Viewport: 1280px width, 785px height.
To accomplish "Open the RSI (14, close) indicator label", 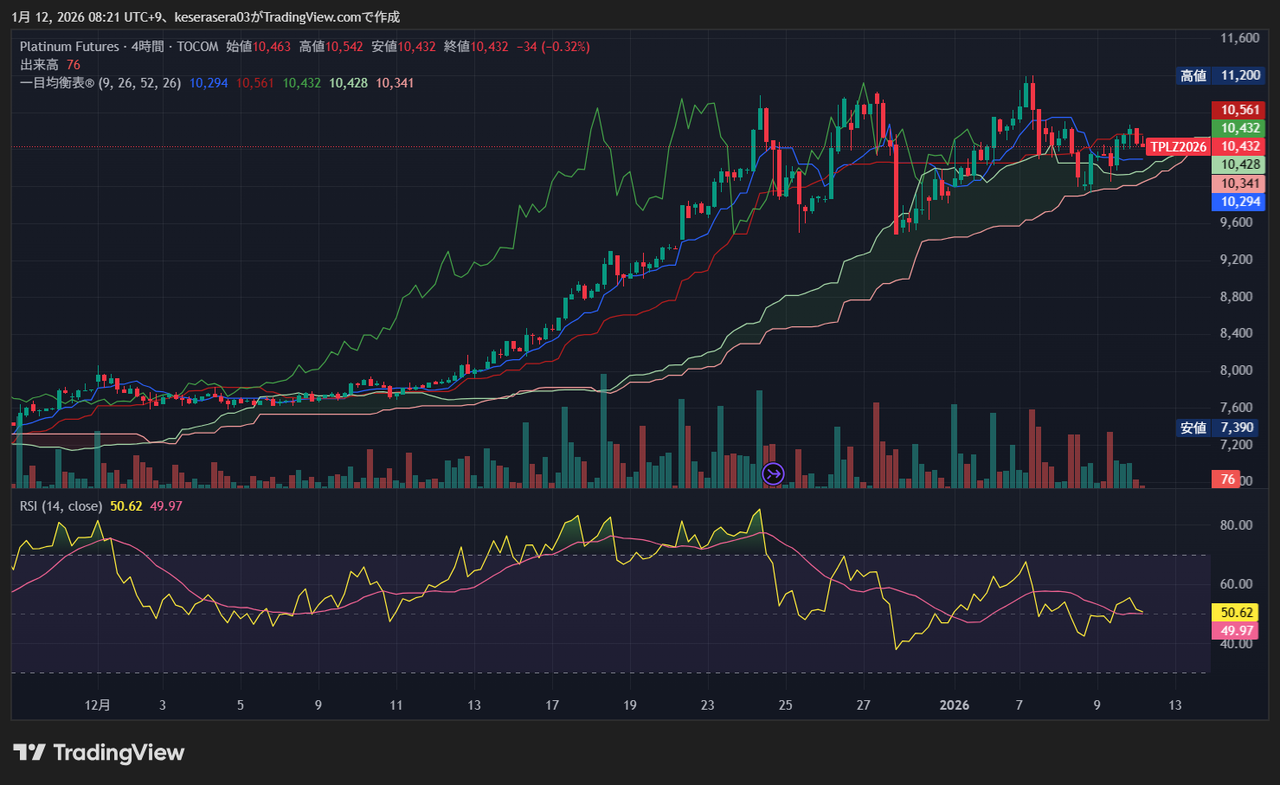I will point(62,506).
